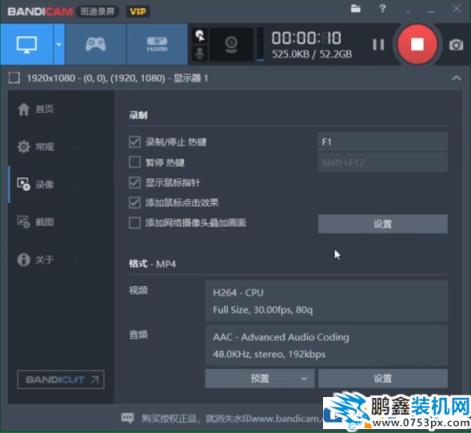Click the 525.0KB / 52.2GB size text
471x433 pixels.
coord(312,54)
